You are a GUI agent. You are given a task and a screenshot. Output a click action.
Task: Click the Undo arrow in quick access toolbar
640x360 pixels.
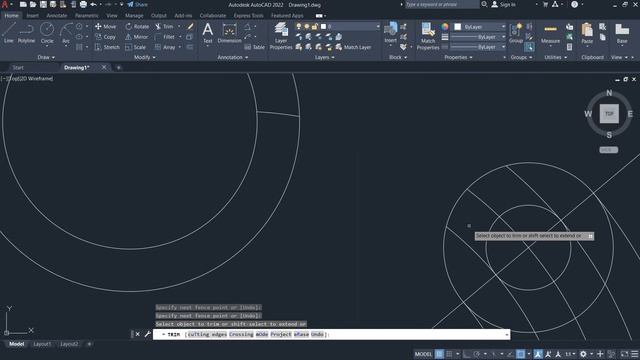93,4
